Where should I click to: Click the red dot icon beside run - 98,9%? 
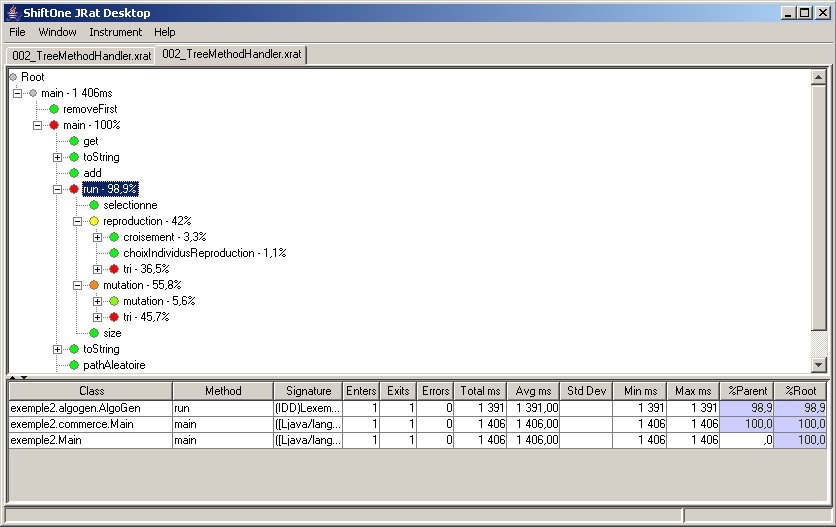pyautogui.click(x=73, y=189)
